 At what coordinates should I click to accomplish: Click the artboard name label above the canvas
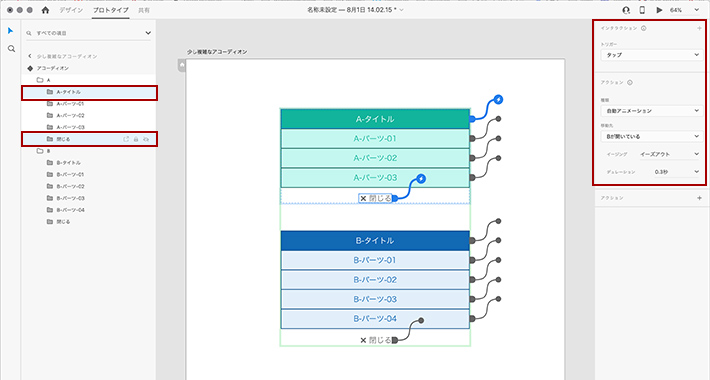tap(217, 52)
